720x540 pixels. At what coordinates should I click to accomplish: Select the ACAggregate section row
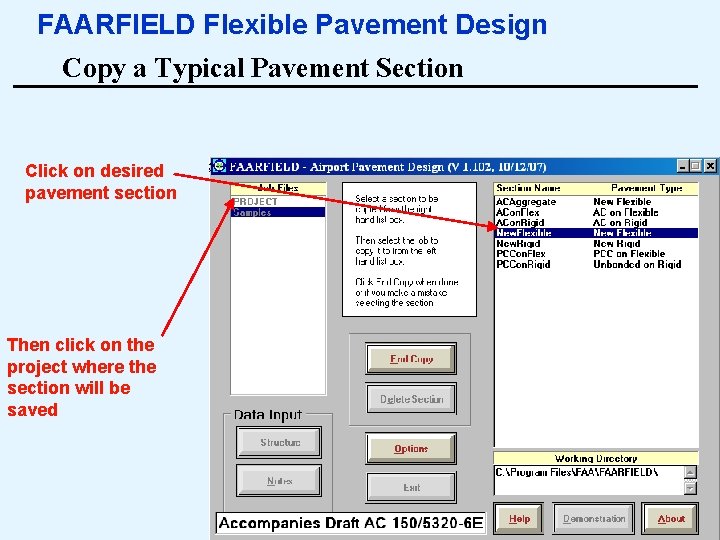tap(596, 202)
